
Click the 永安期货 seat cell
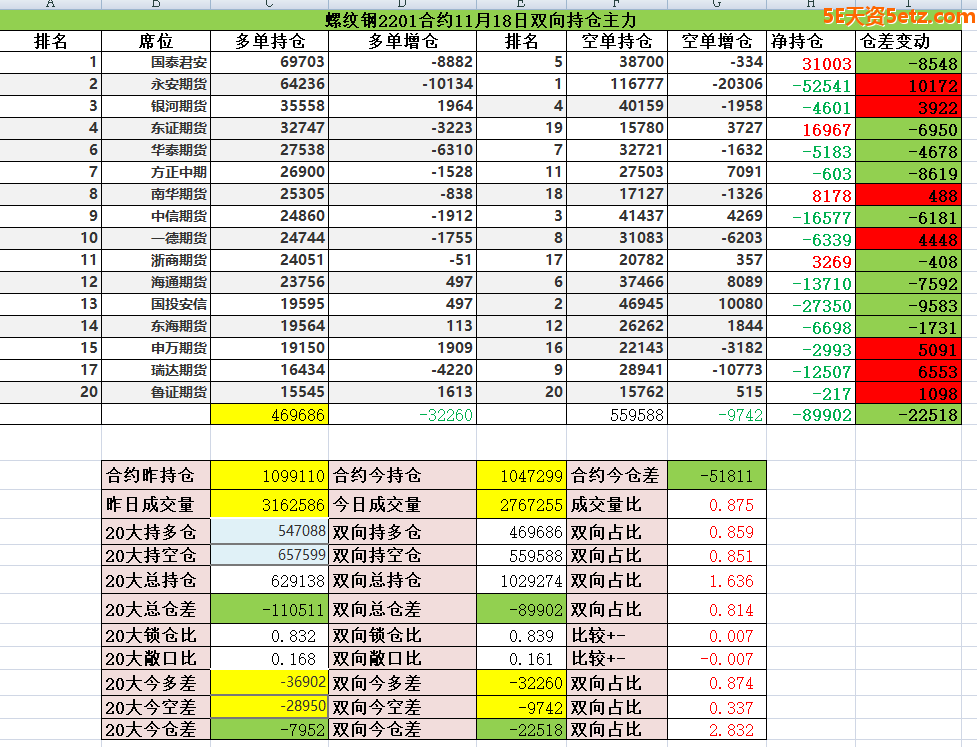tap(156, 84)
